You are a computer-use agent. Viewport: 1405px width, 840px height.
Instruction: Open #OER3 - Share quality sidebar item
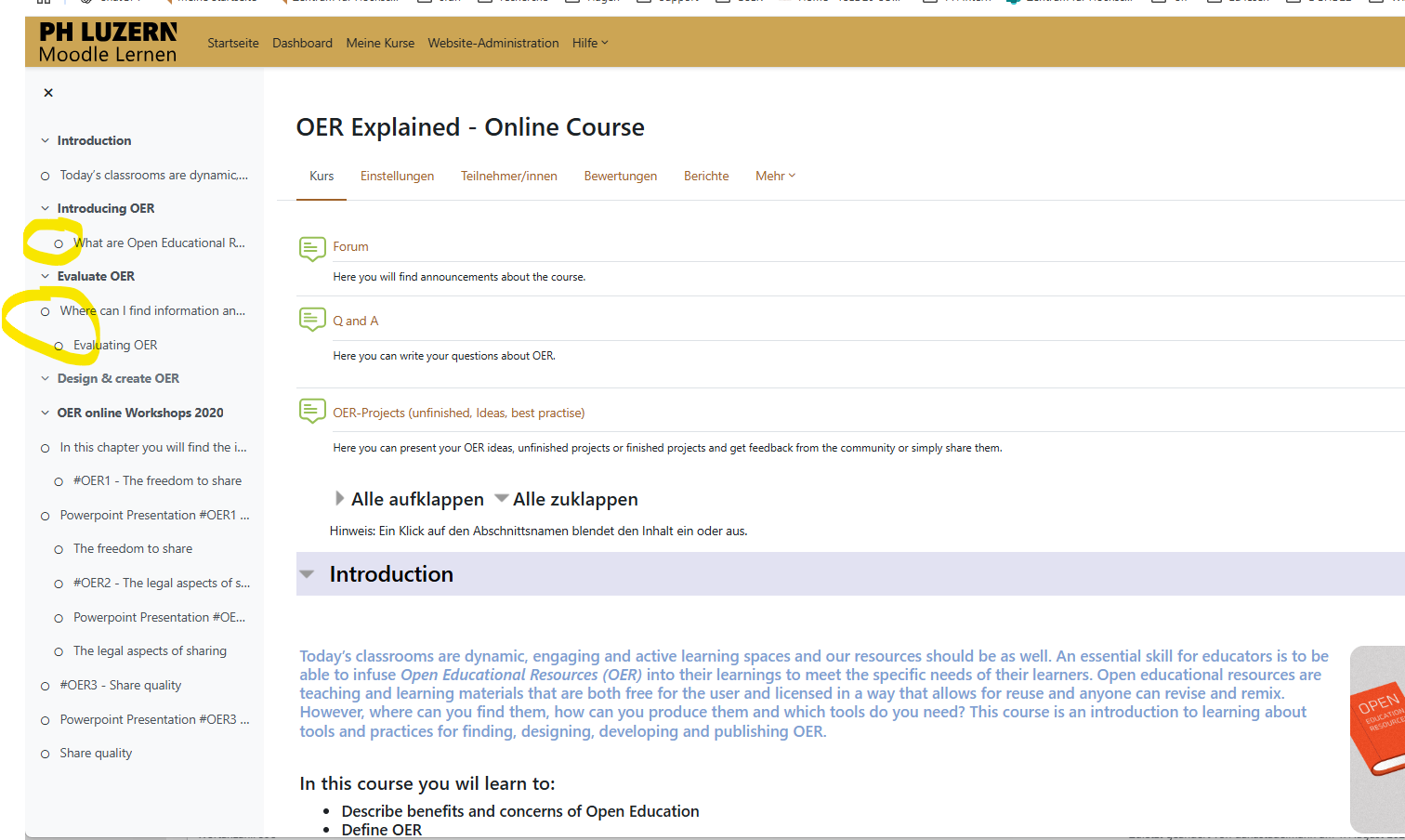point(120,685)
